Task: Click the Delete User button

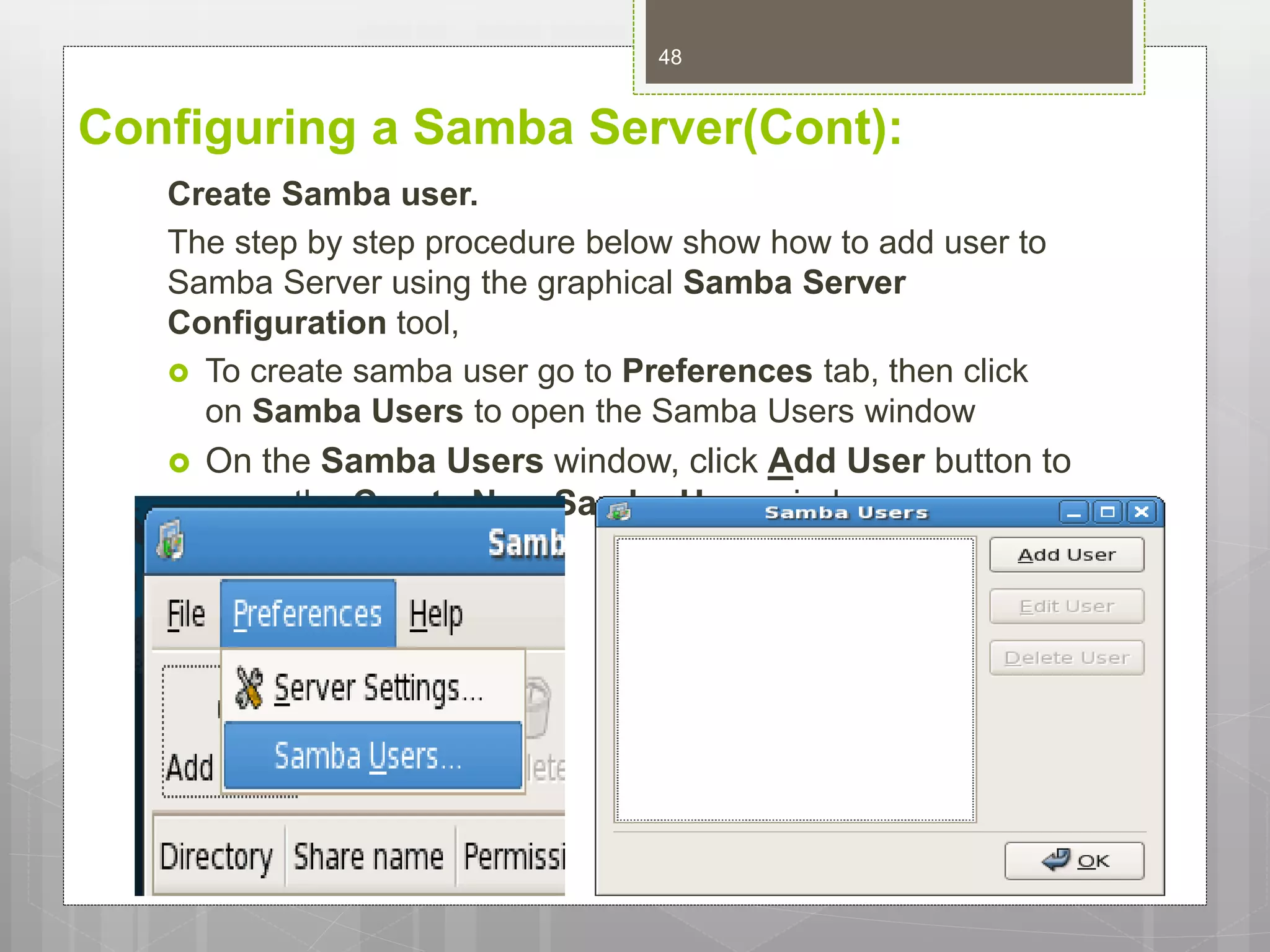Action: tap(1067, 658)
